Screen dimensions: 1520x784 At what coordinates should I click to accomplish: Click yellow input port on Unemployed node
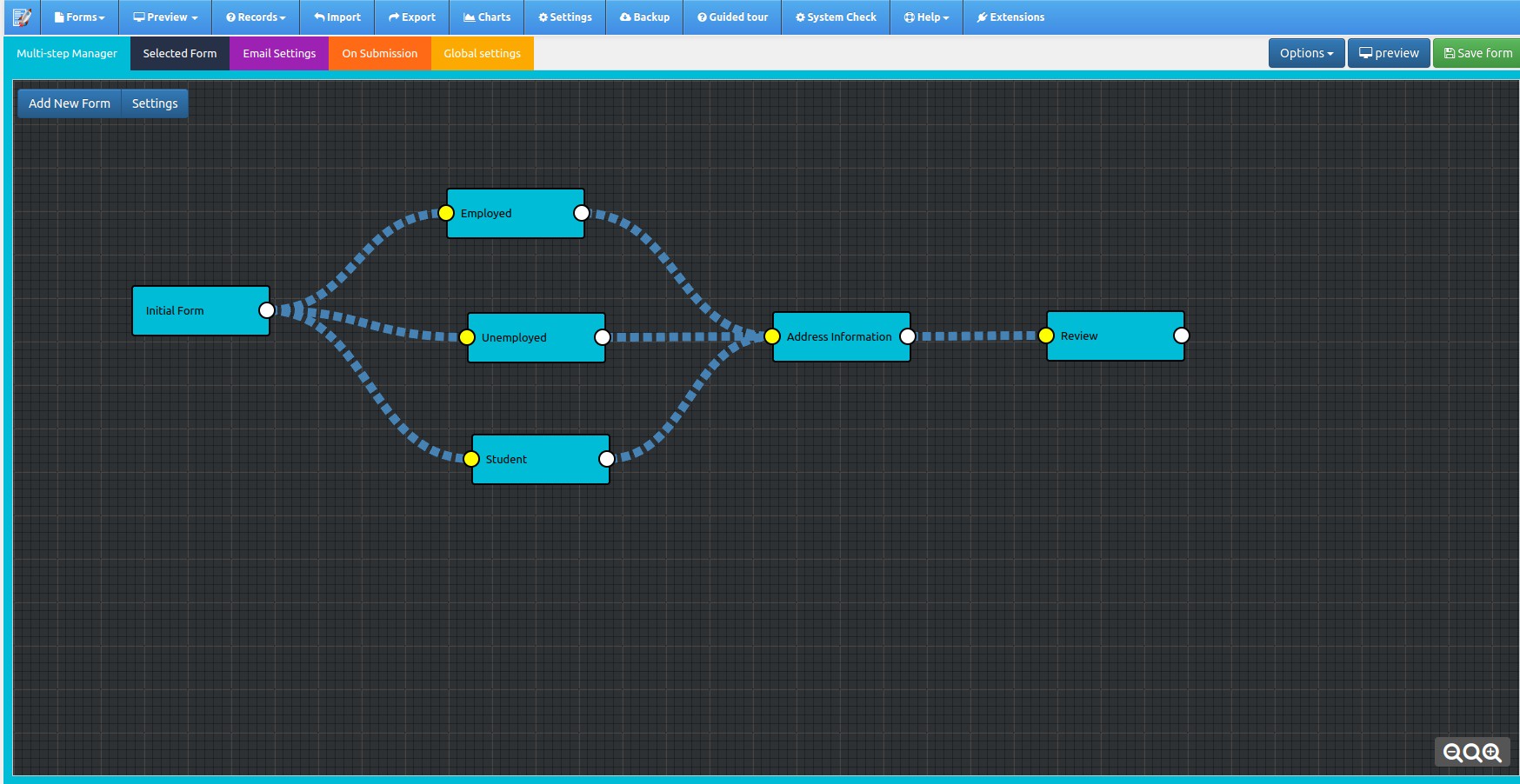pos(467,337)
